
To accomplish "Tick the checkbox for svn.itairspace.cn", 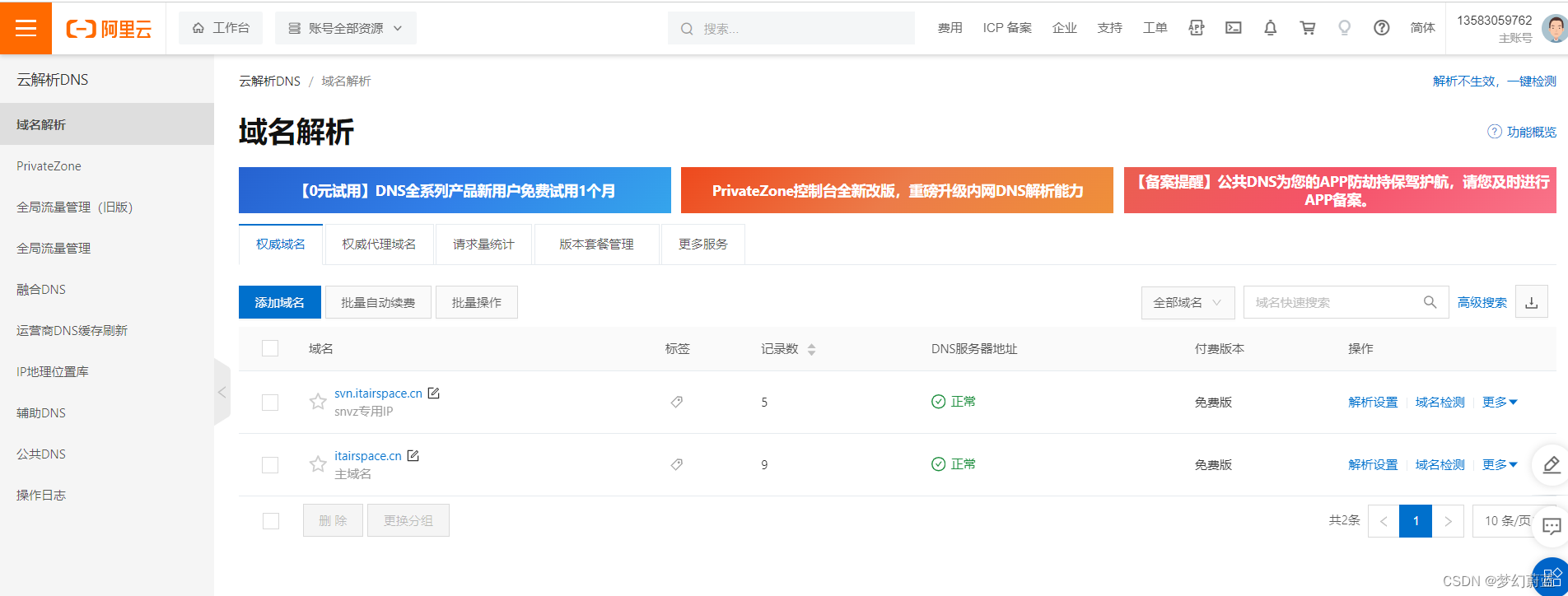I will point(270,403).
